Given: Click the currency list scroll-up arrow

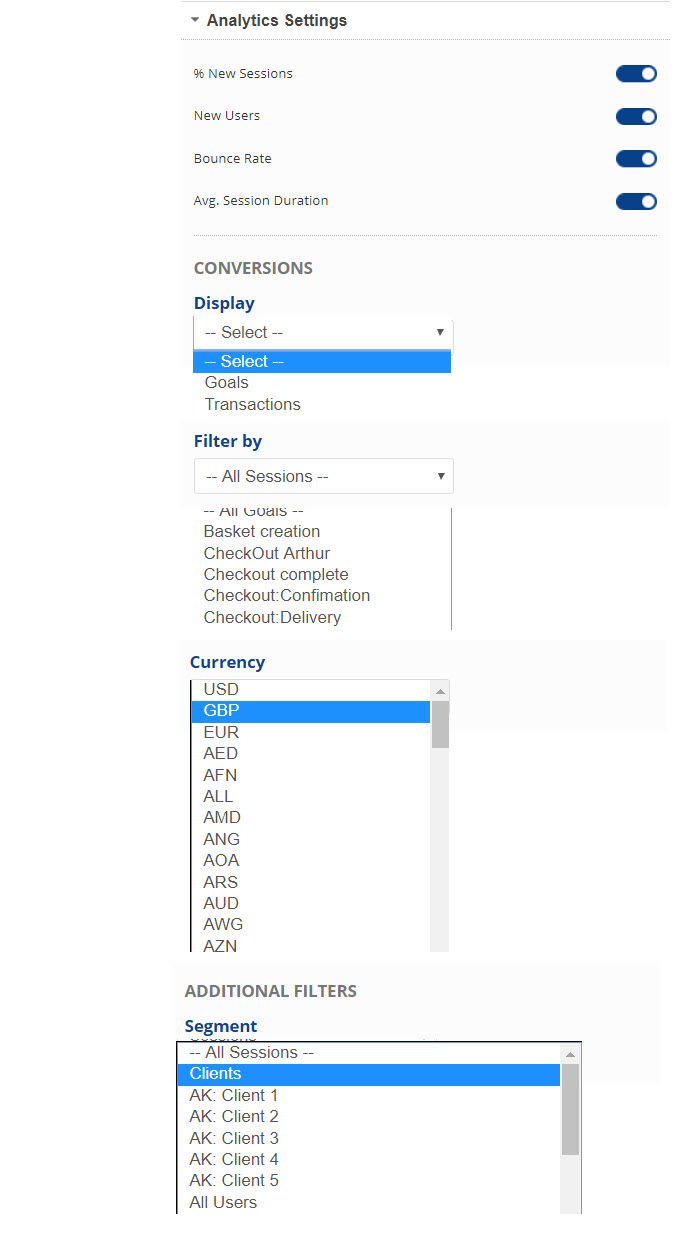Looking at the screenshot, I should 440,691.
